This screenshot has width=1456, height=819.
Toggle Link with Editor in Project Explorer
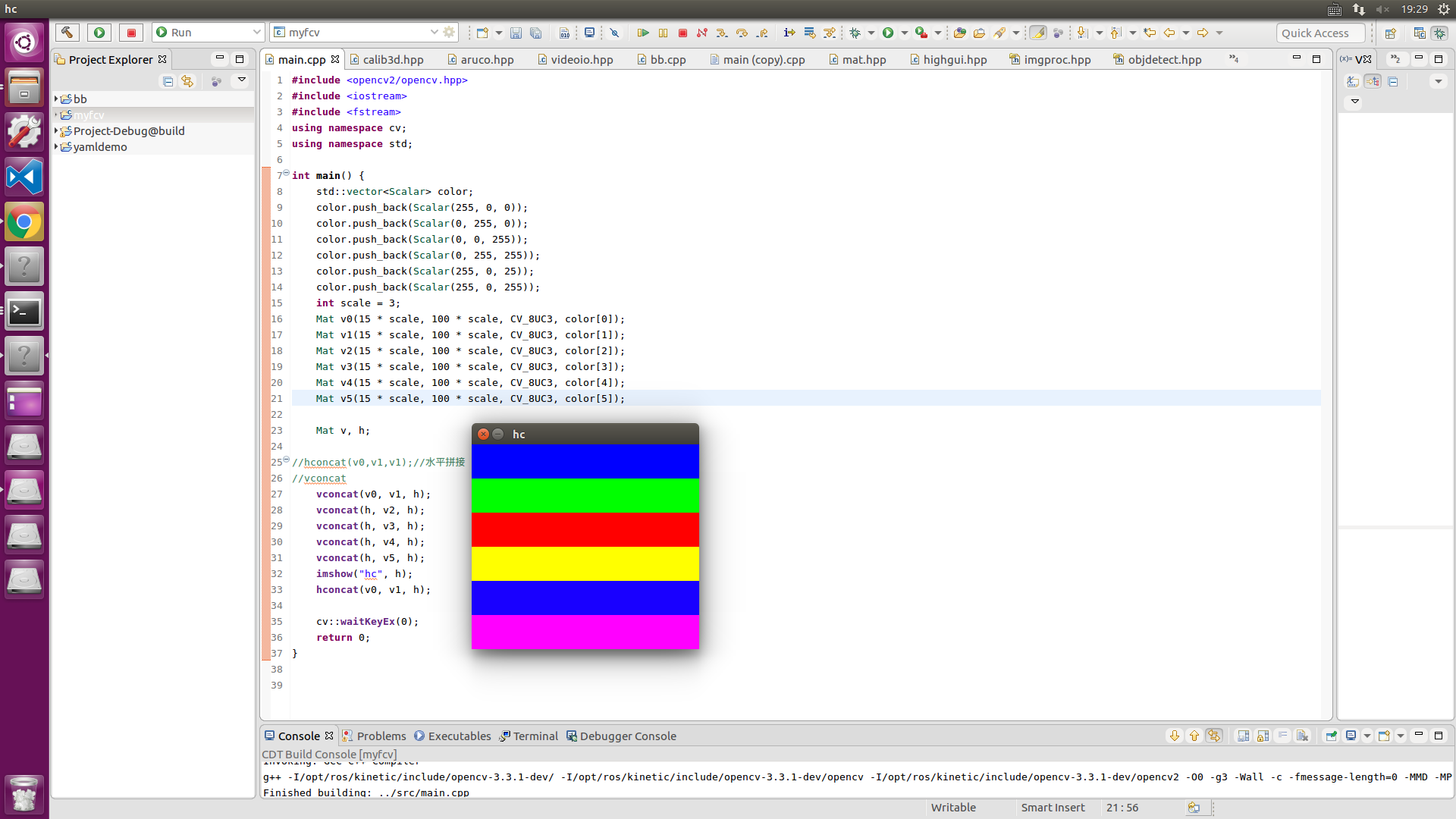click(x=187, y=81)
